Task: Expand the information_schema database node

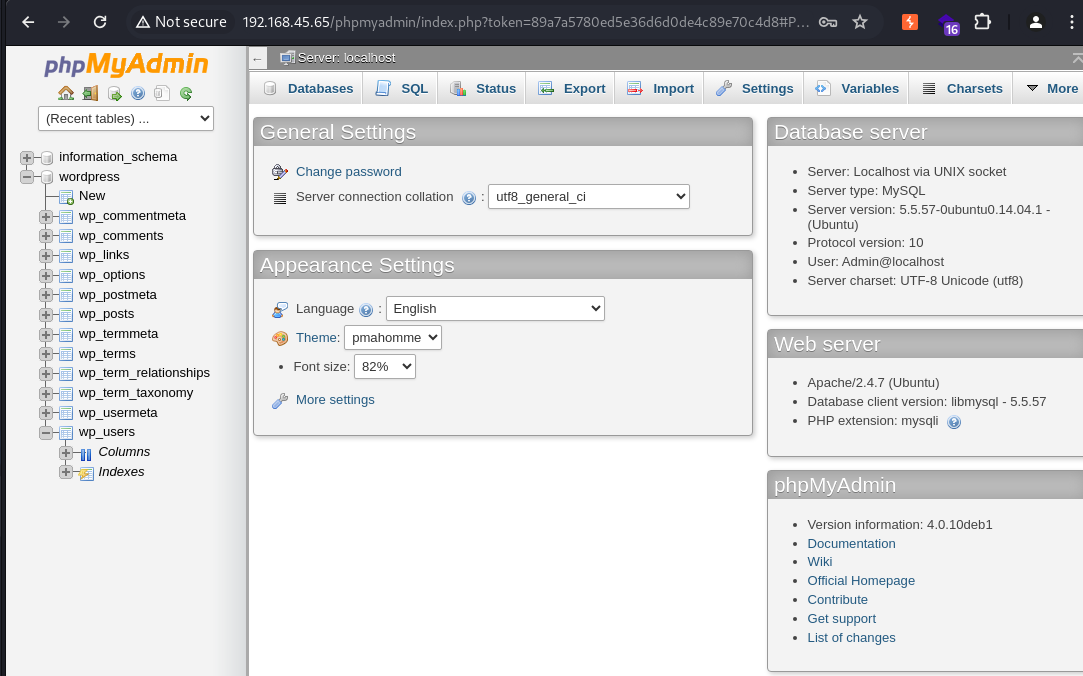Action: (27, 158)
